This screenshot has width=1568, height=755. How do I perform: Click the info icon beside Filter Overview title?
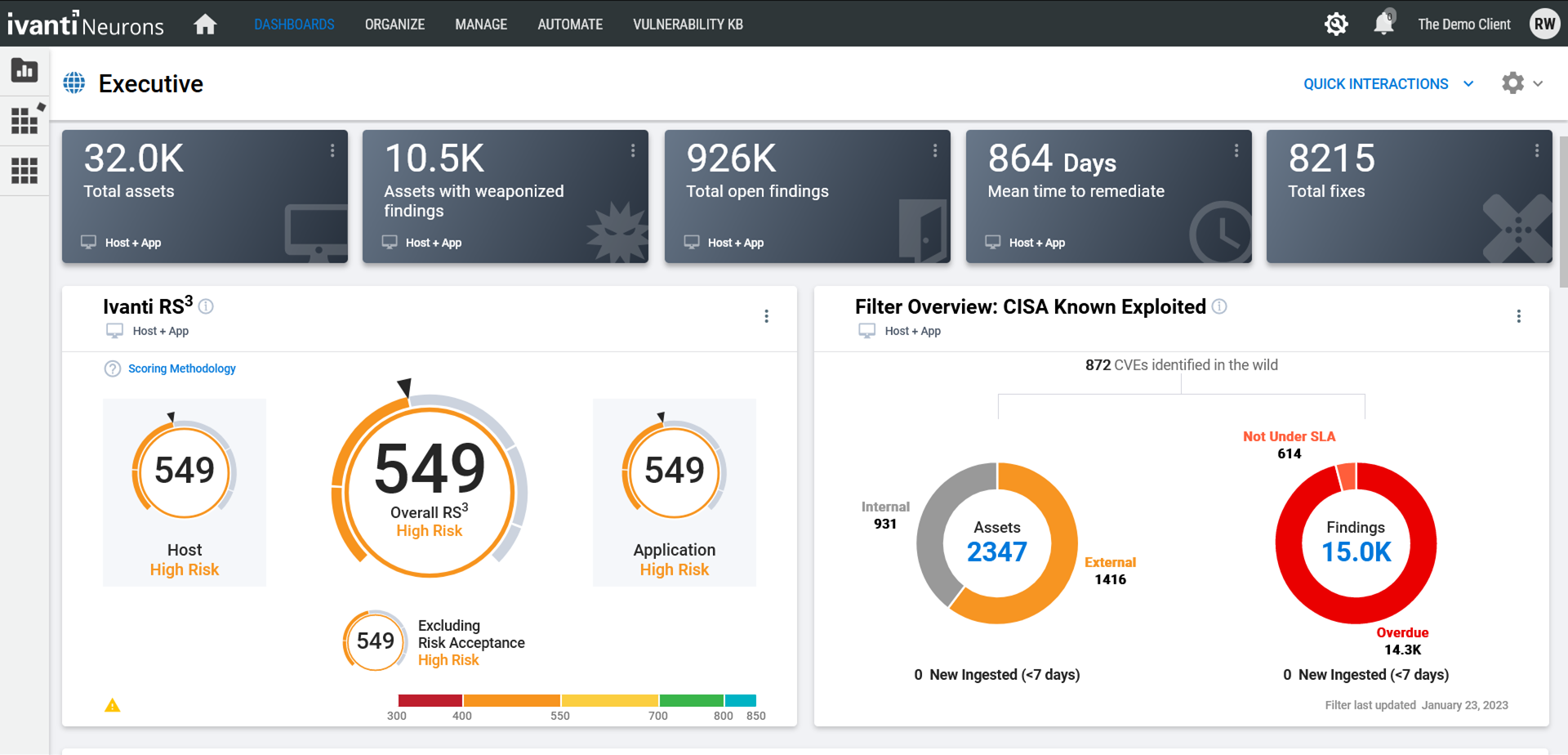point(1220,306)
